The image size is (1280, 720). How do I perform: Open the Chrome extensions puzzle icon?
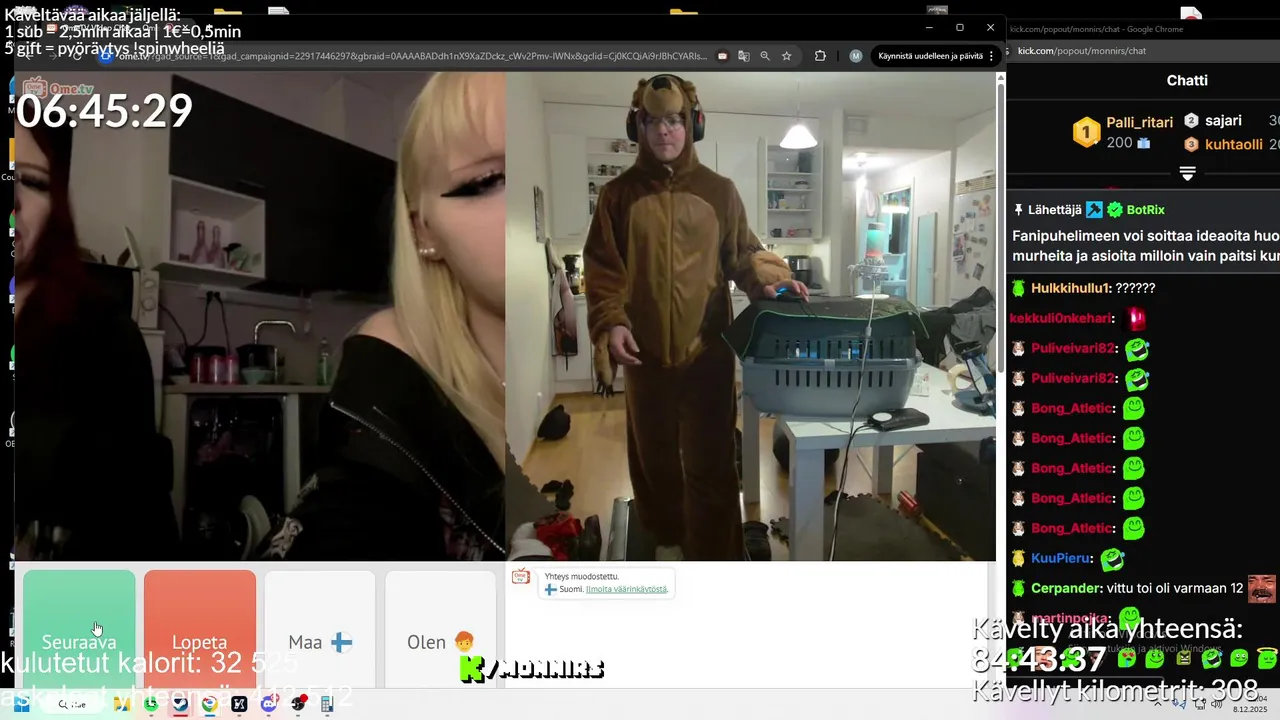820,56
